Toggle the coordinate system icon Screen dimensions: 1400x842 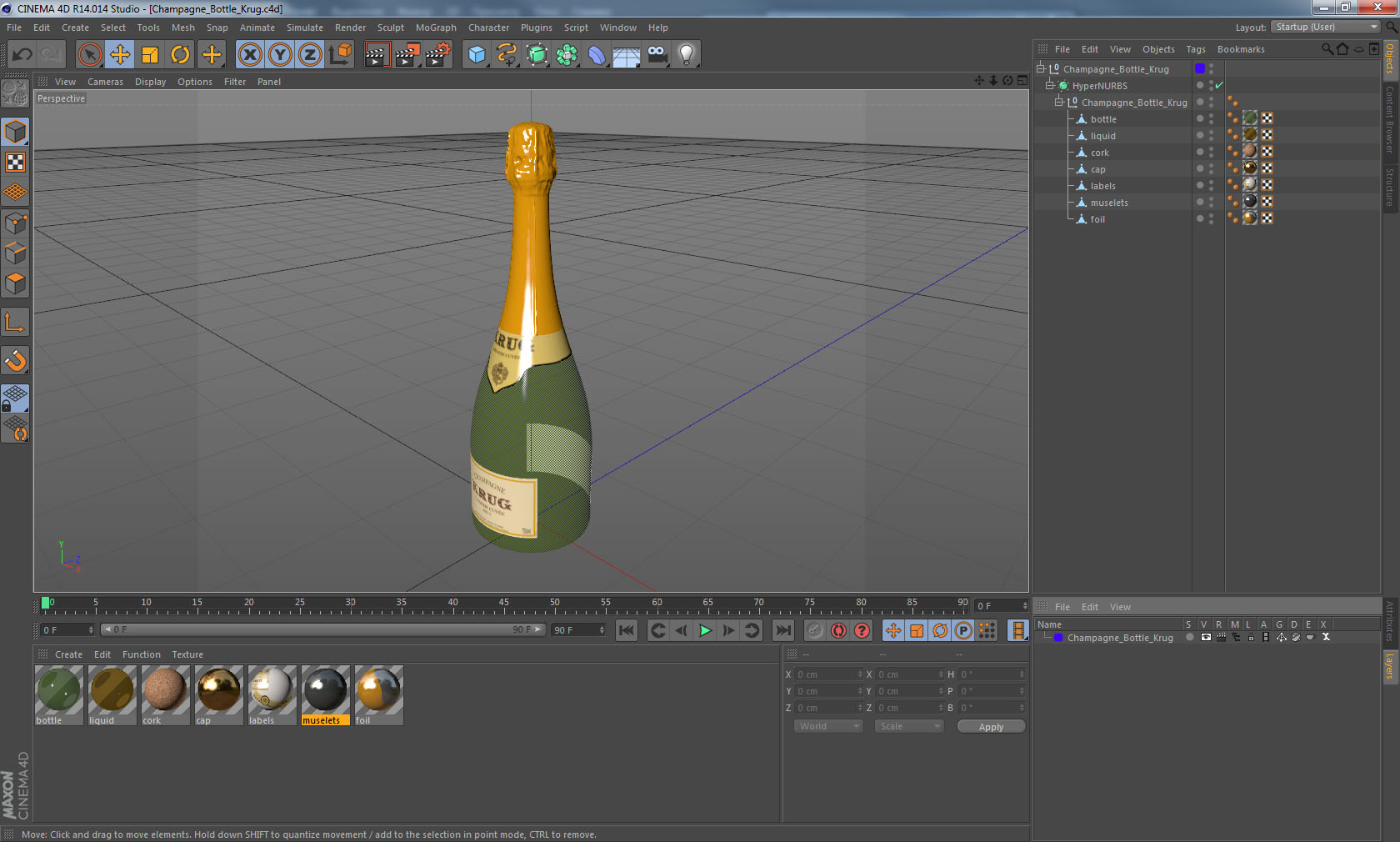click(x=340, y=55)
